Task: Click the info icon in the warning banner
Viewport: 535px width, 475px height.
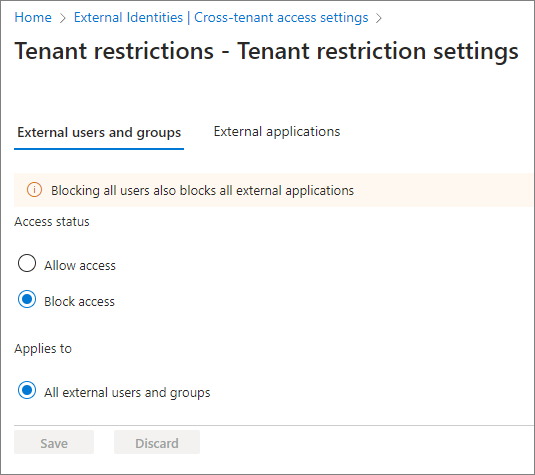Action: (34, 190)
